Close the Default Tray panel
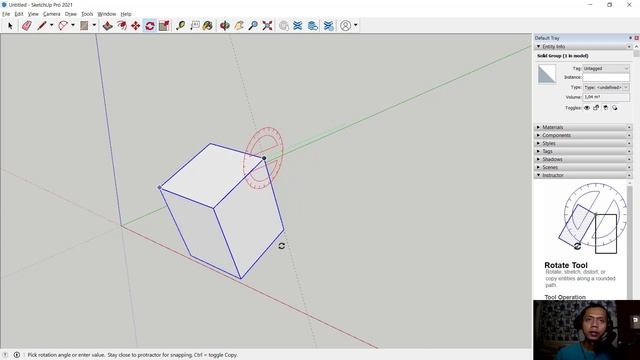The image size is (640, 360). point(636,38)
